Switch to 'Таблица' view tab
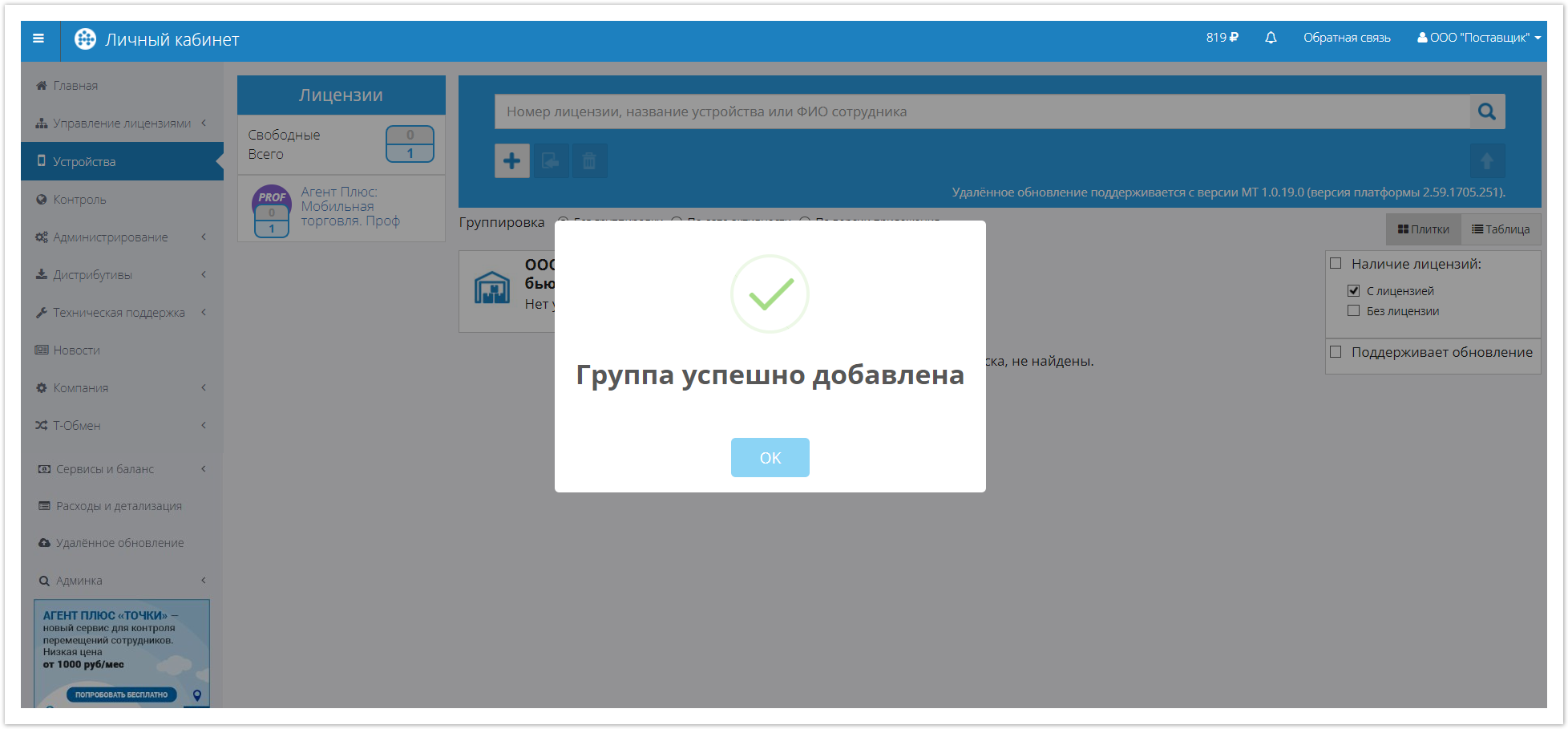Image resolution: width=1568 pixels, height=729 pixels. click(1501, 229)
